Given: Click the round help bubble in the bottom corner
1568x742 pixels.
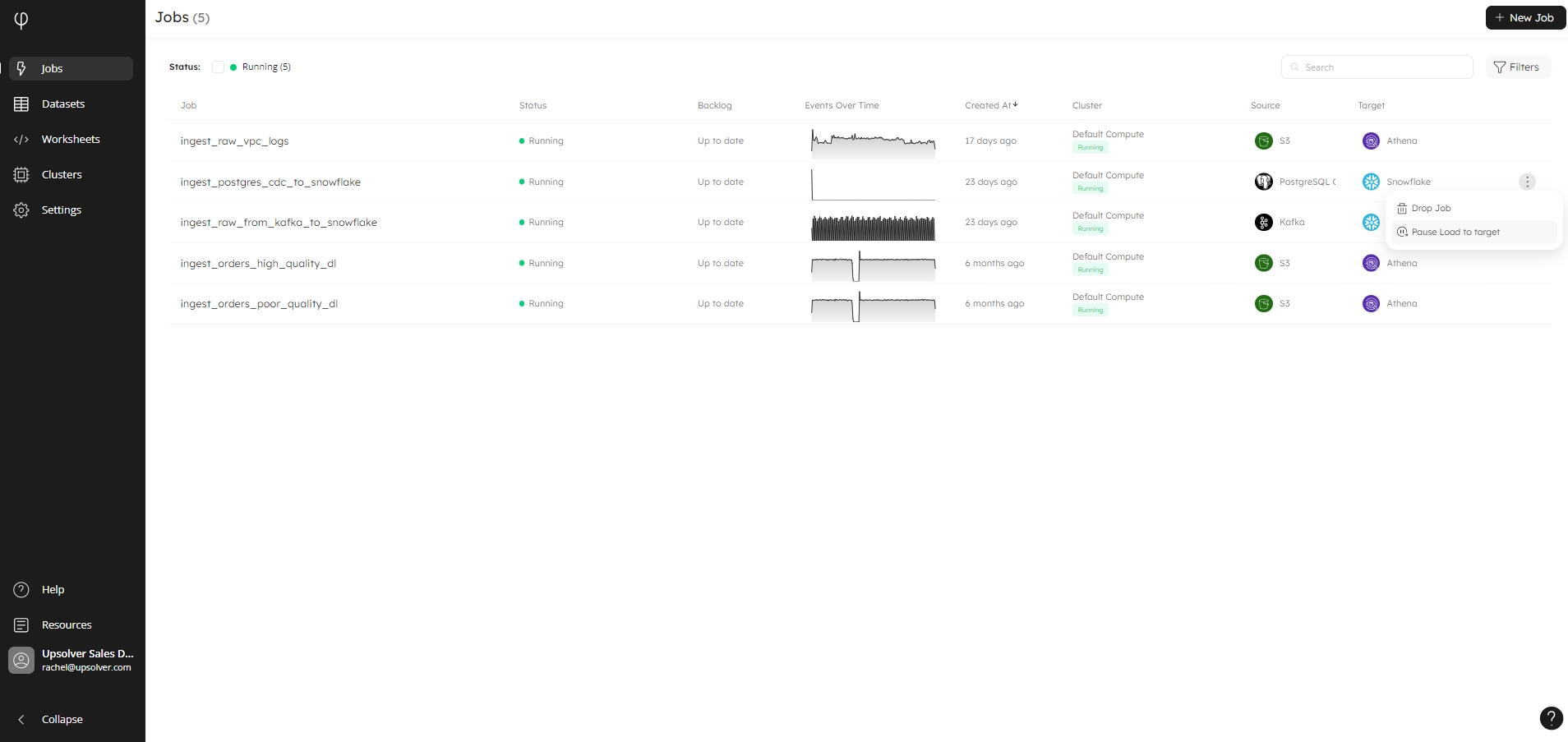Looking at the screenshot, I should click(x=1550, y=718).
